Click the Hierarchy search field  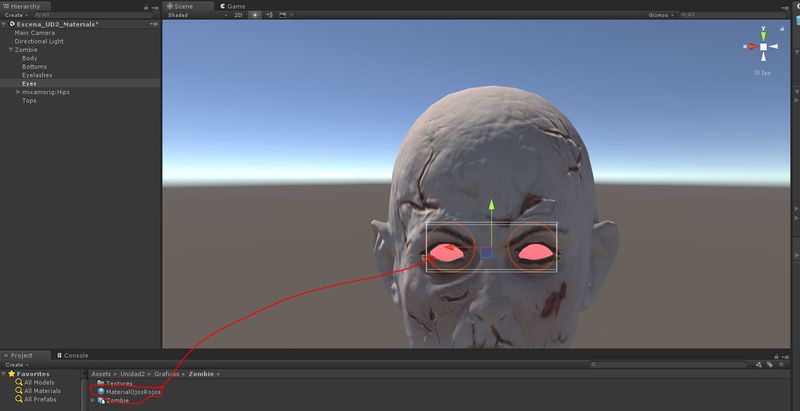94,15
